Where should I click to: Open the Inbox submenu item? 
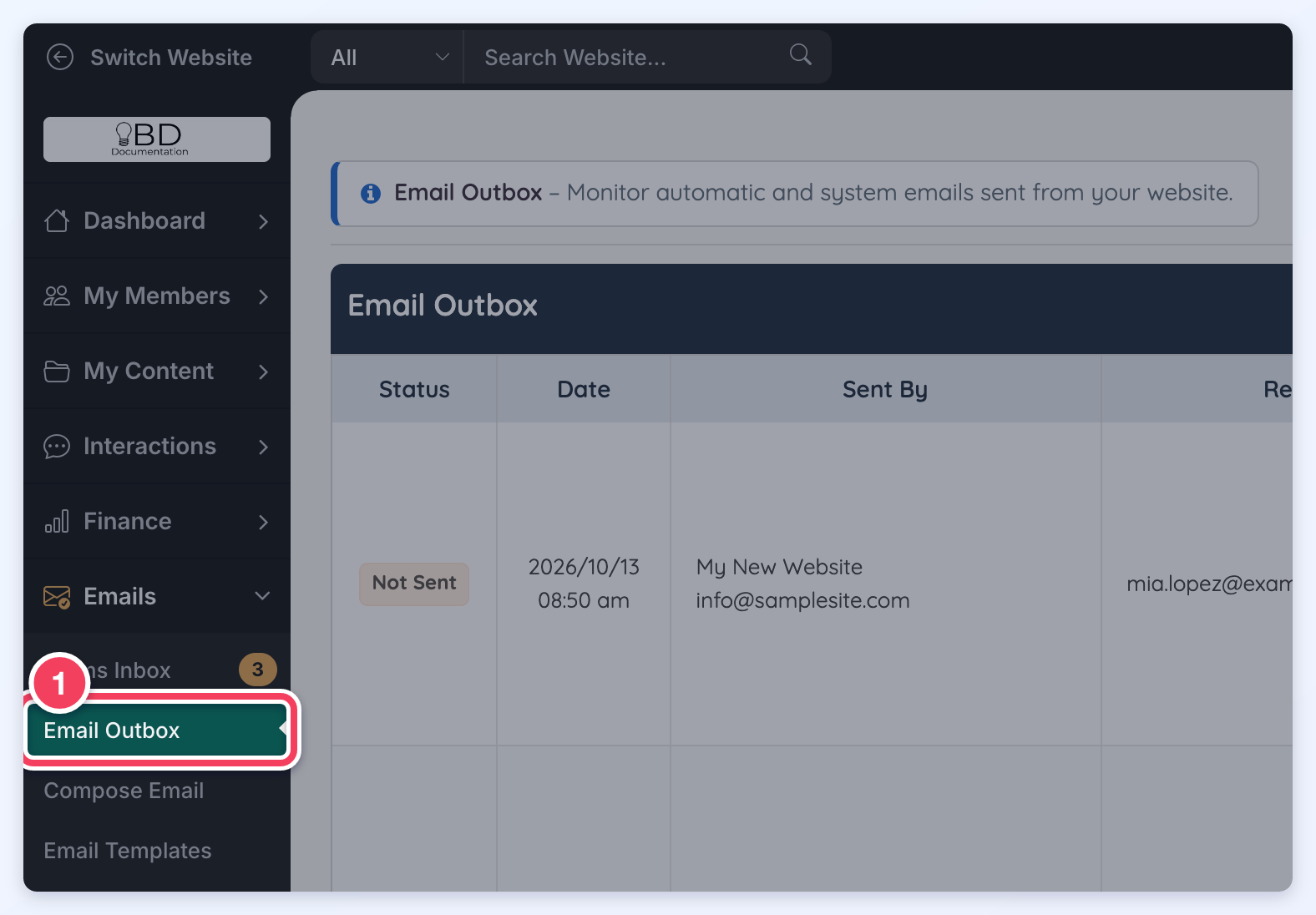pyautogui.click(x=157, y=670)
